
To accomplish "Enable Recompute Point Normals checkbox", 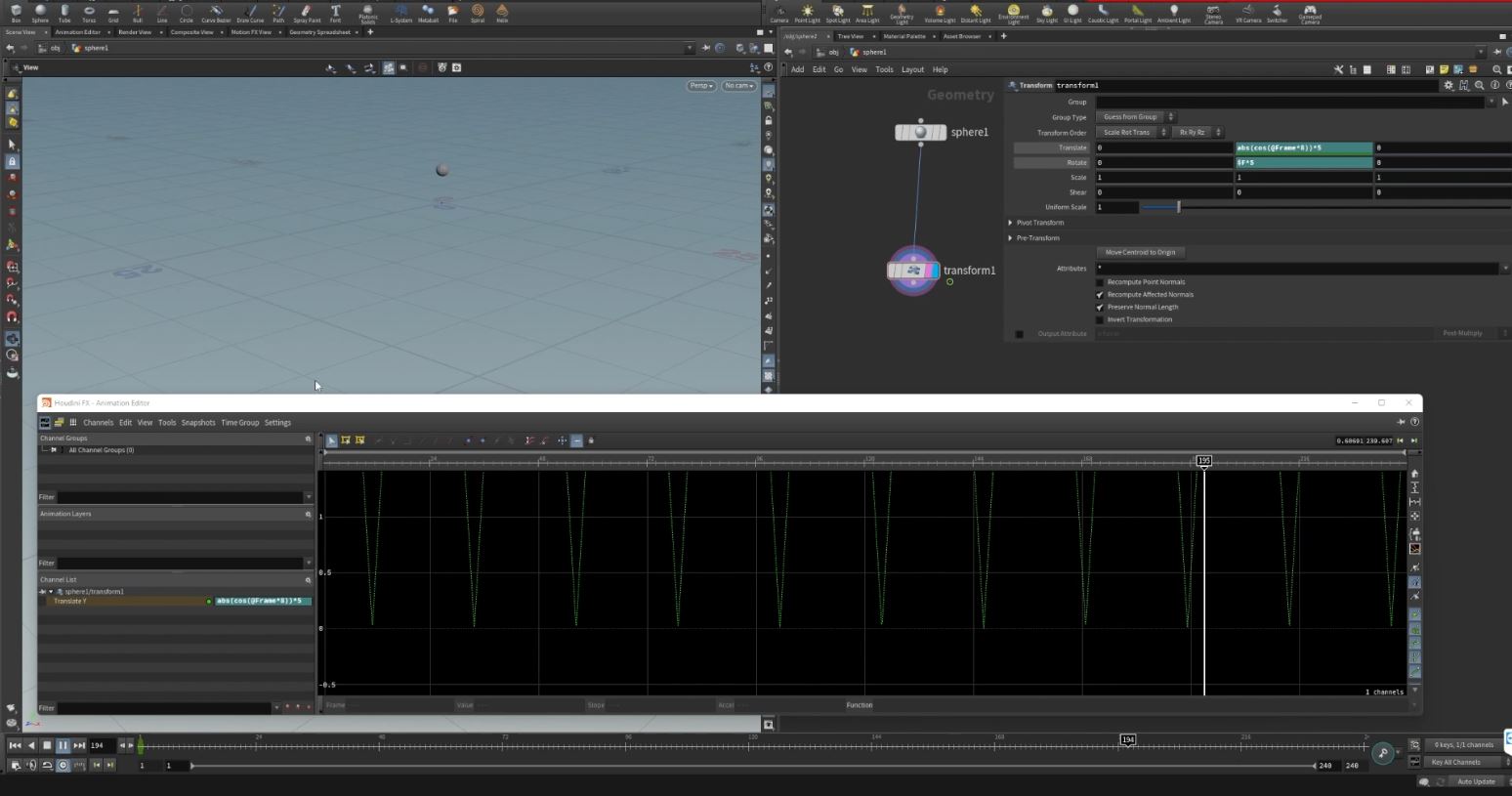I will [1100, 282].
